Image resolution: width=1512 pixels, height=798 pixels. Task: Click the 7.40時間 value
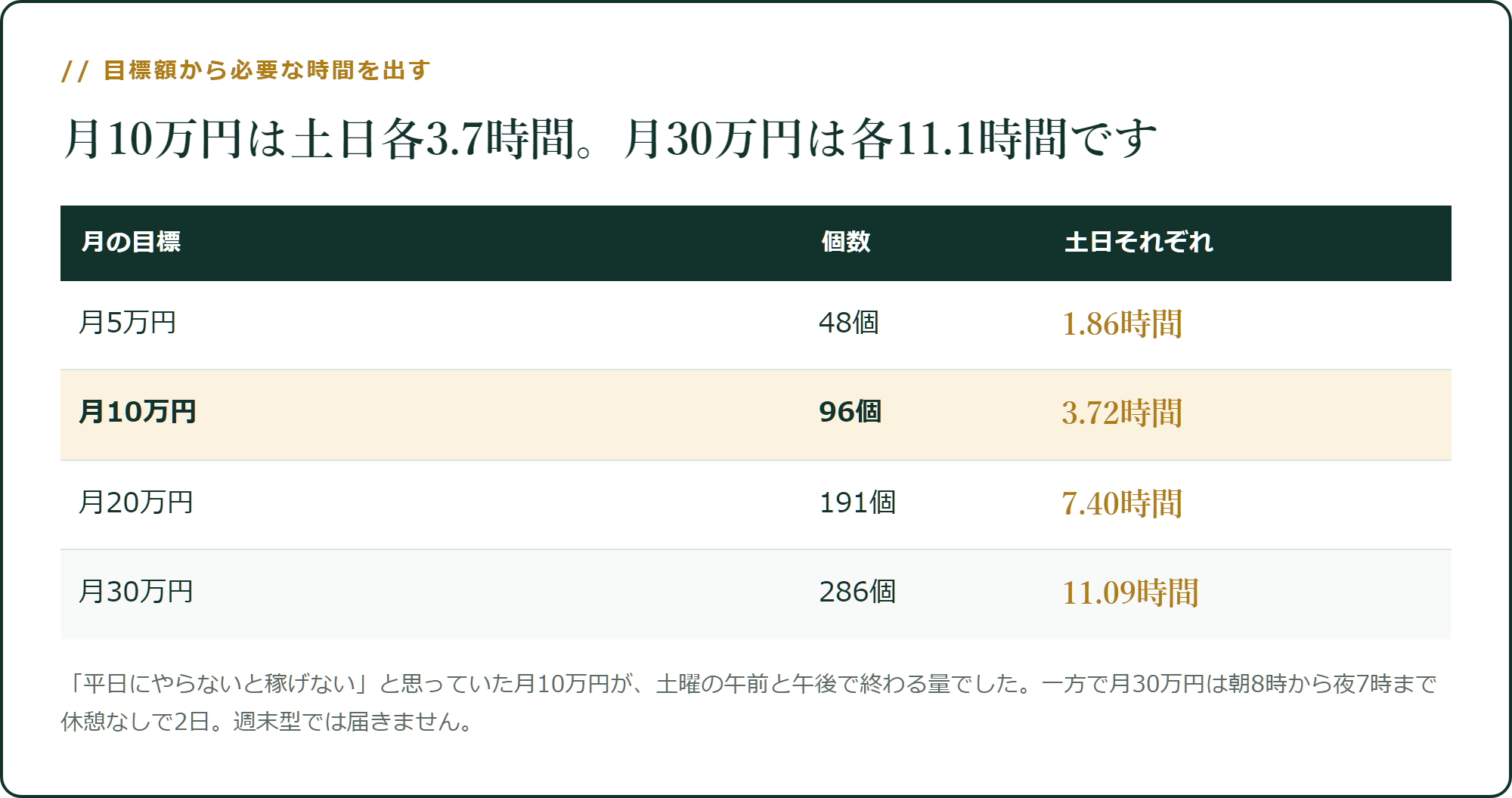coord(1122,504)
